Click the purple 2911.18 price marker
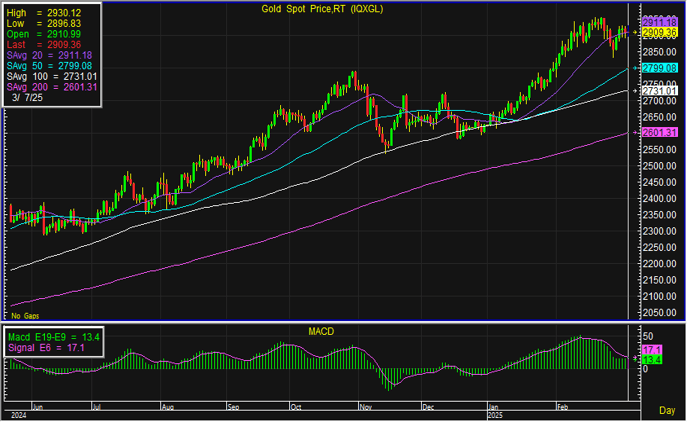This screenshot has width=687, height=422. pyautogui.click(x=661, y=21)
